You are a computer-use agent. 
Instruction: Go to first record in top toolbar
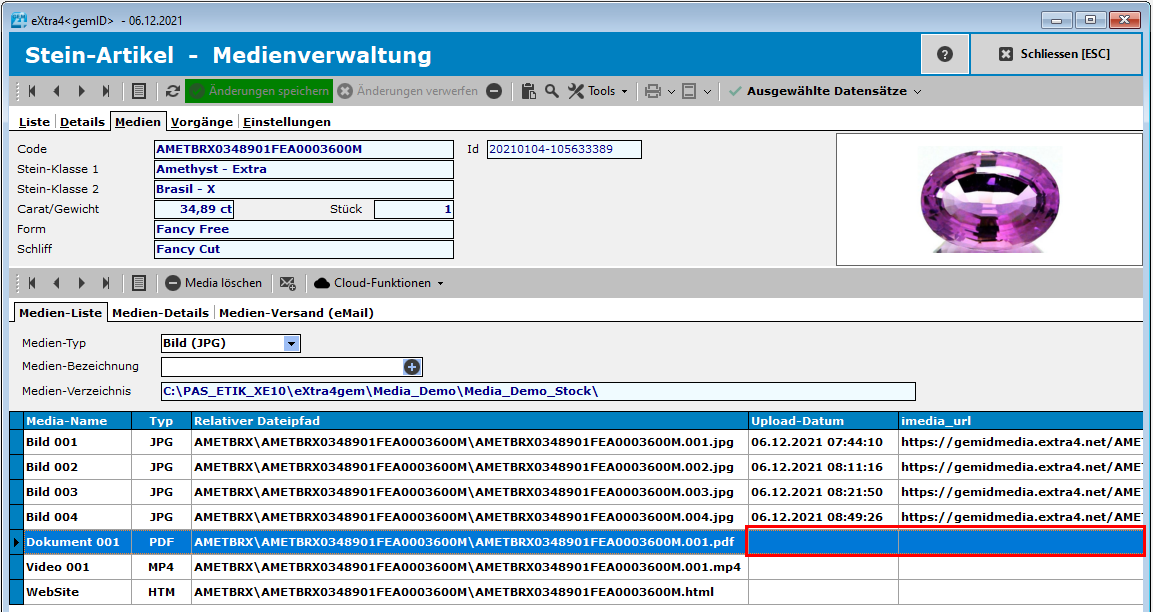(32, 91)
